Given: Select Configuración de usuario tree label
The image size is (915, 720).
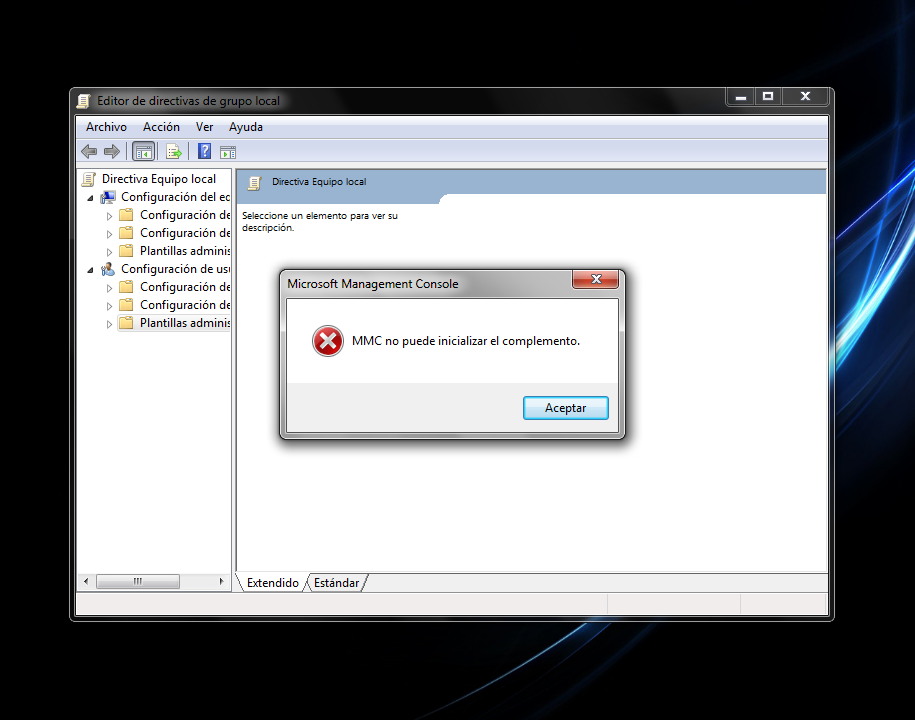Looking at the screenshot, I should tap(176, 269).
